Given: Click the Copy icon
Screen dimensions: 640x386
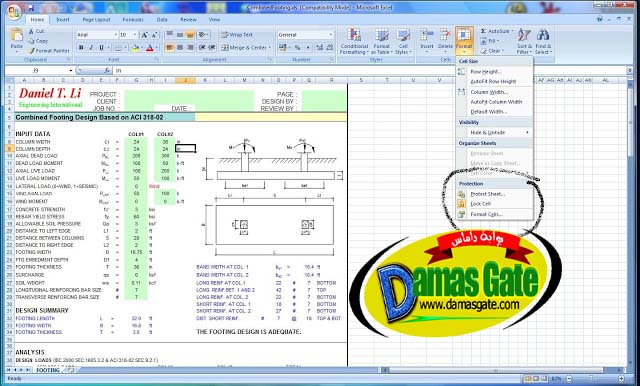Looking at the screenshot, I should pyautogui.click(x=31, y=41).
